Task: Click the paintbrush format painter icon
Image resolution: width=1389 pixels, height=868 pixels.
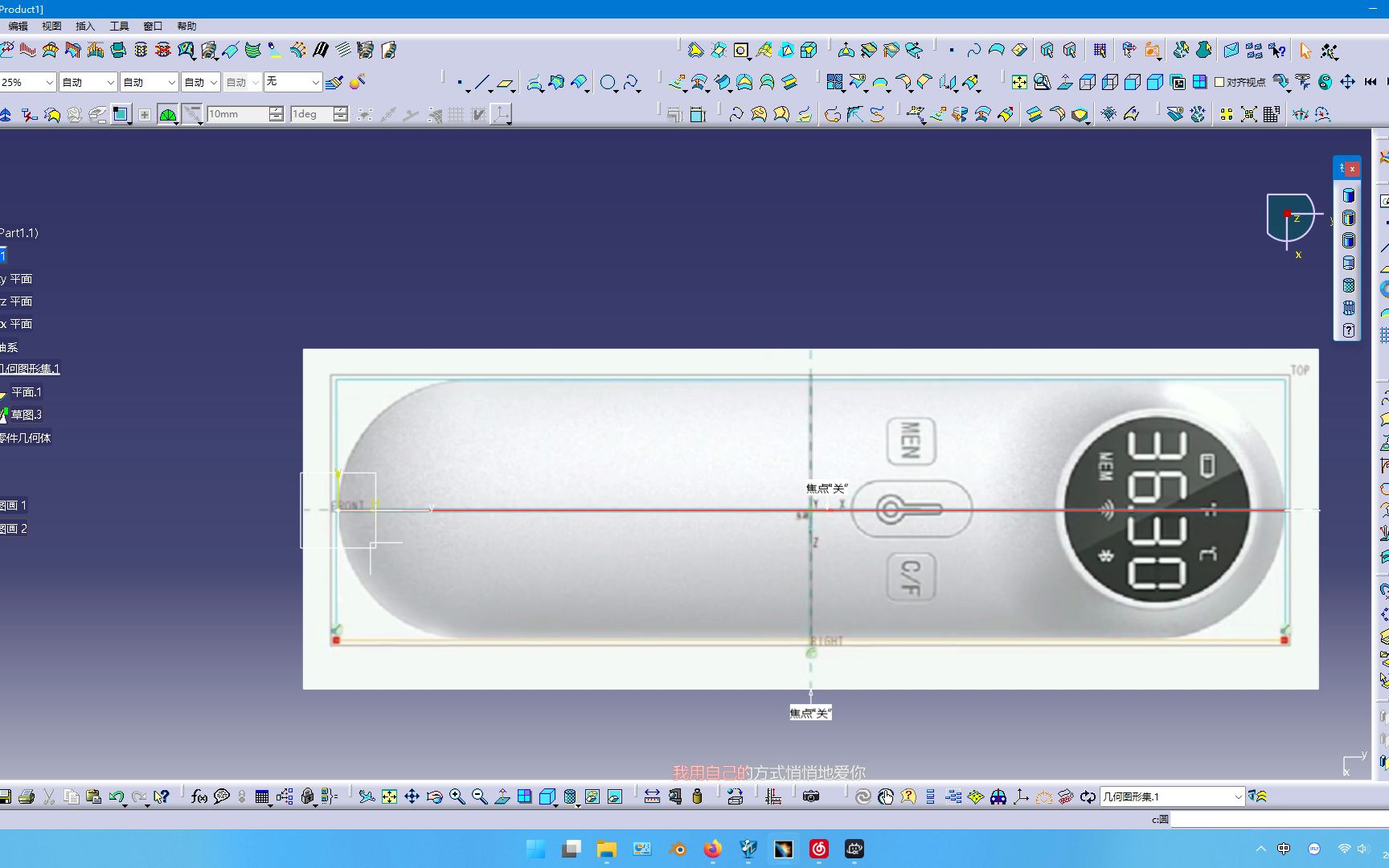Action: [334, 82]
